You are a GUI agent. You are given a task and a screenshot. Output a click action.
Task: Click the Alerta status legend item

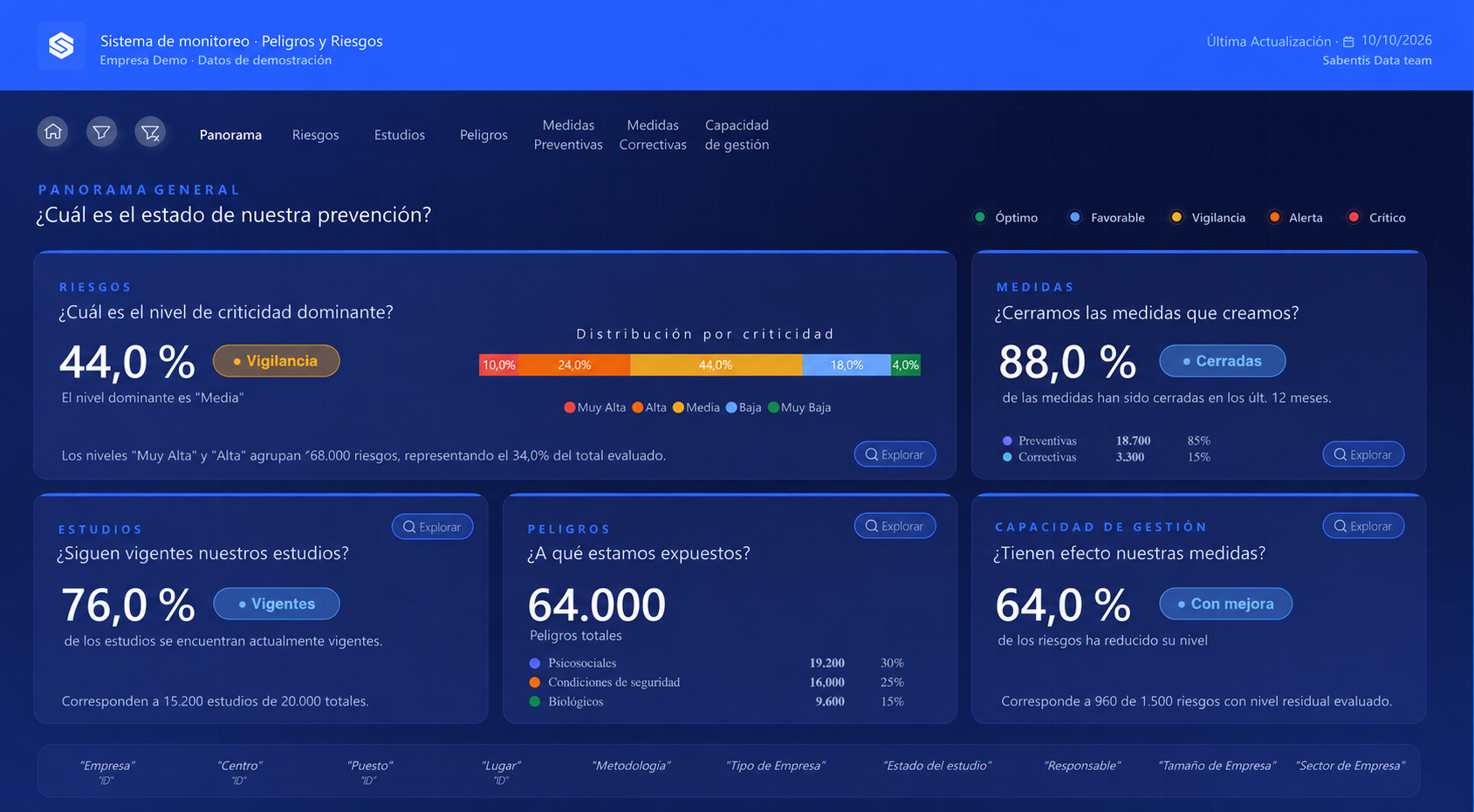coord(1296,217)
